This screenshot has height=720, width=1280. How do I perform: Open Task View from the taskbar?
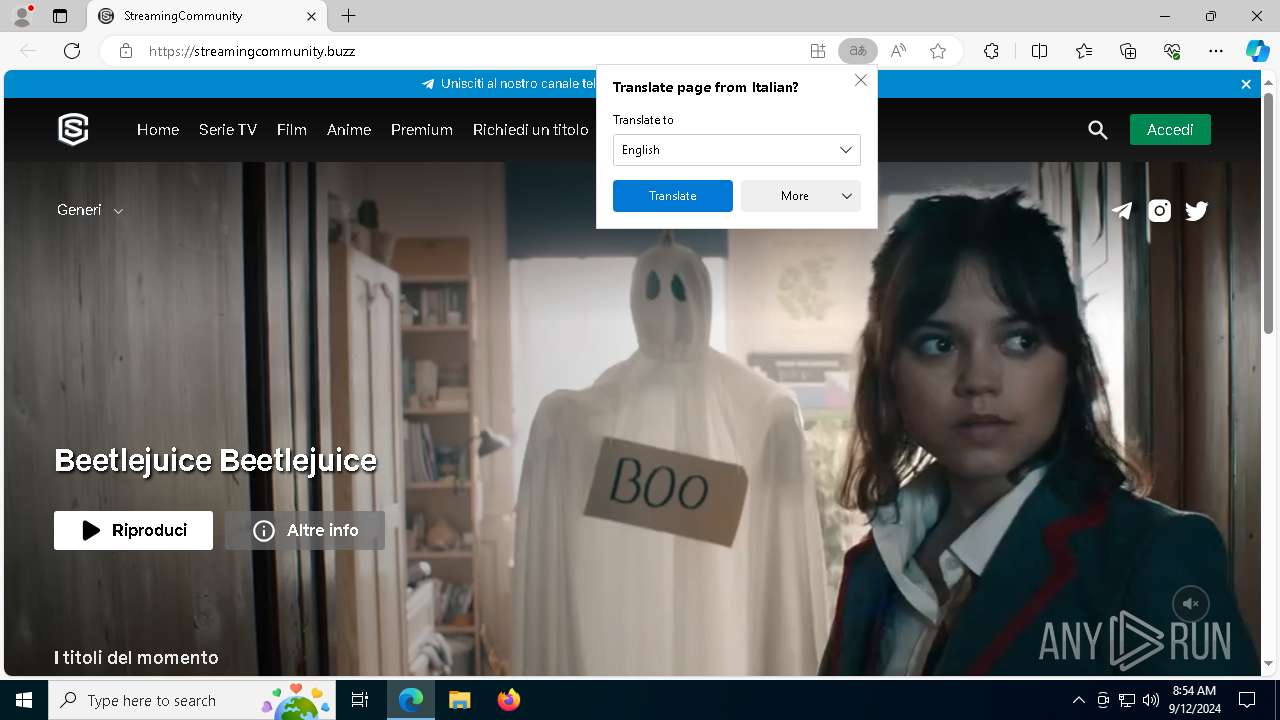[x=361, y=700]
